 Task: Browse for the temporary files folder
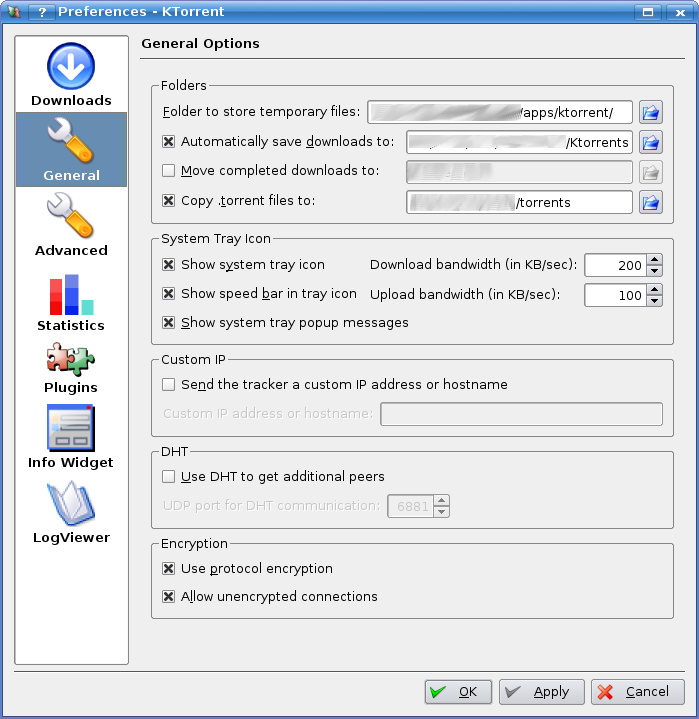pyautogui.click(x=651, y=112)
